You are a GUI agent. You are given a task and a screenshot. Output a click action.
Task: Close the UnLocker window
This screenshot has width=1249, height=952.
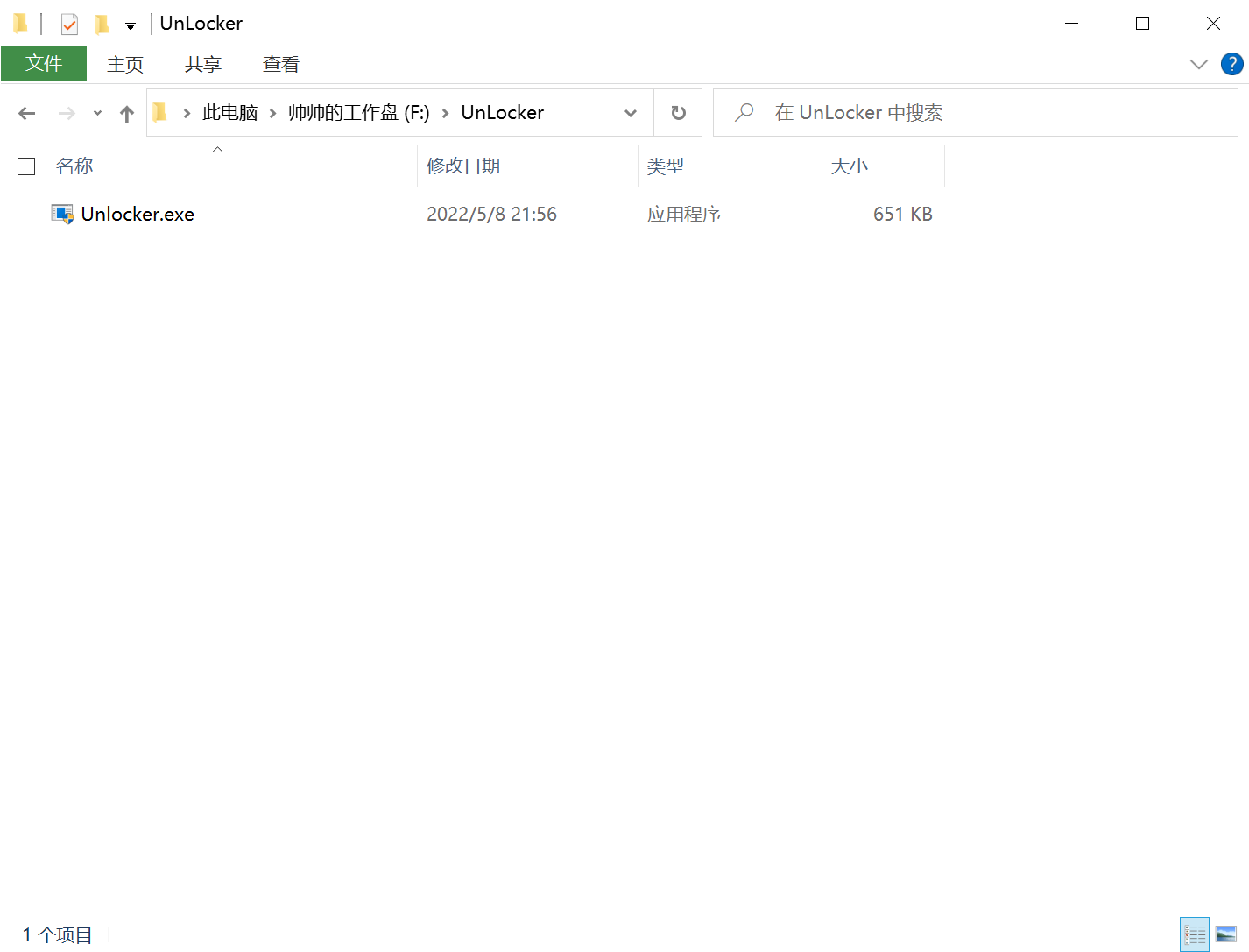pyautogui.click(x=1213, y=24)
